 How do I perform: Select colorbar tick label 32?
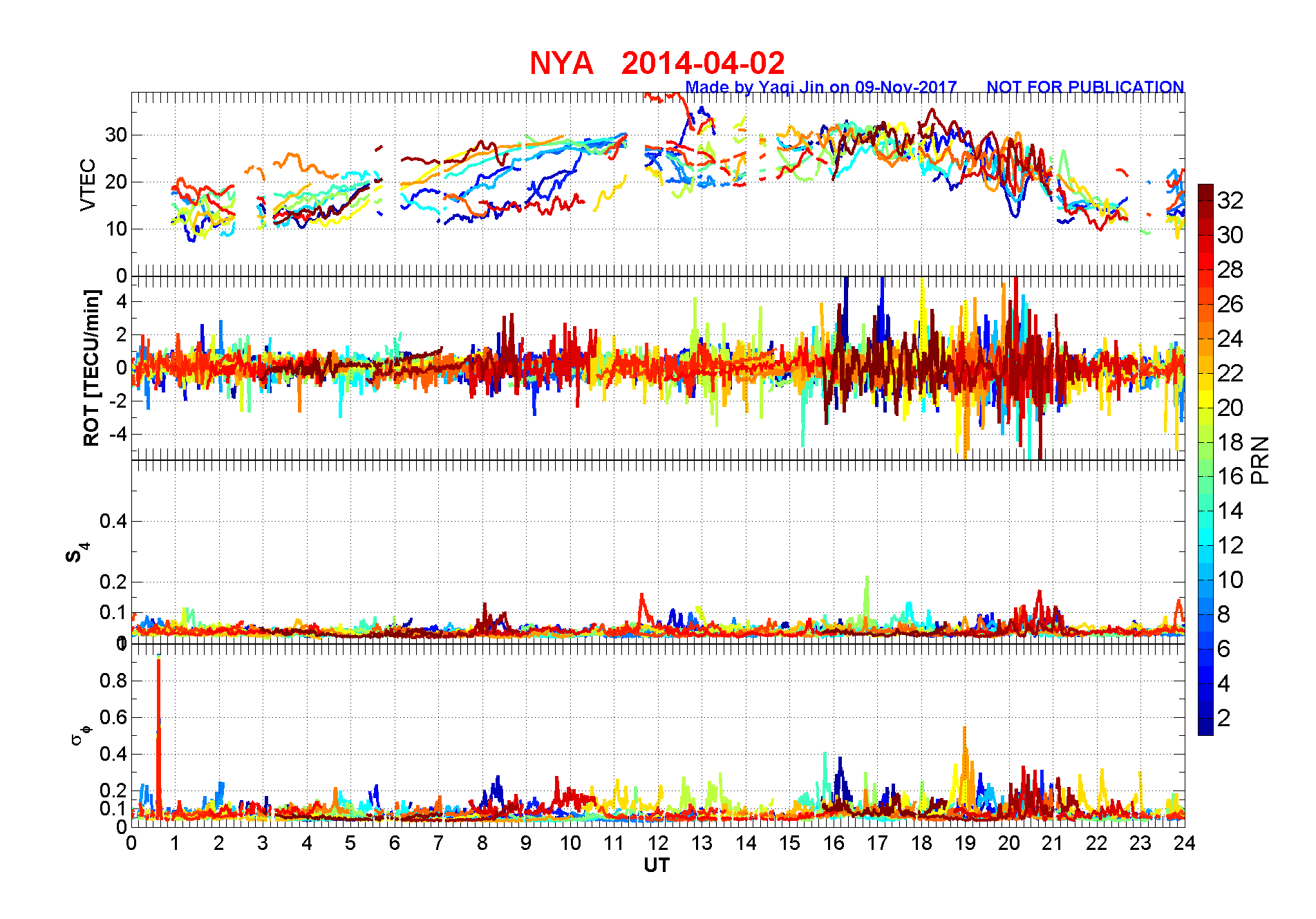tap(1230, 200)
